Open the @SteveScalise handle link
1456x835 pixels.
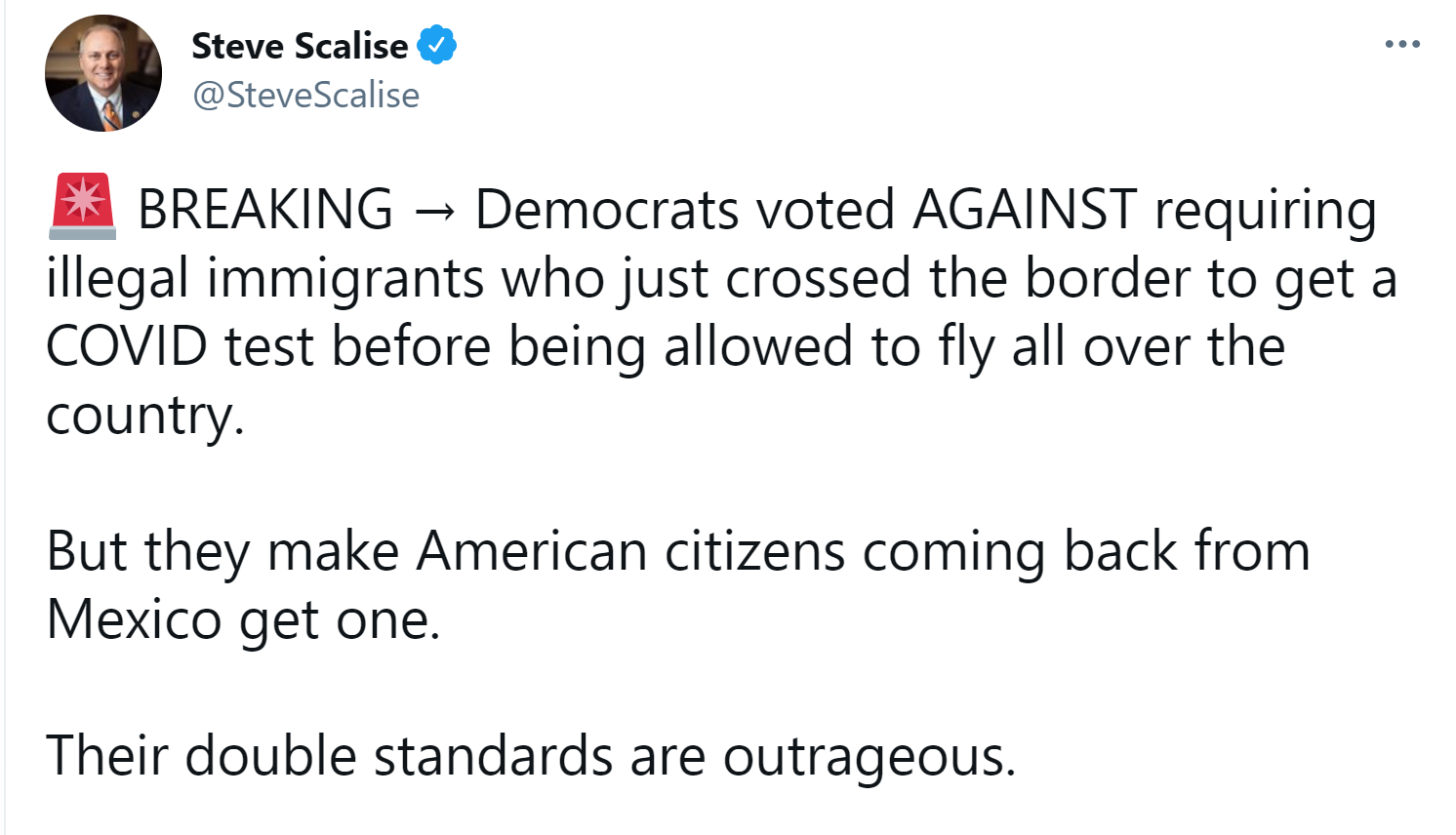[305, 96]
